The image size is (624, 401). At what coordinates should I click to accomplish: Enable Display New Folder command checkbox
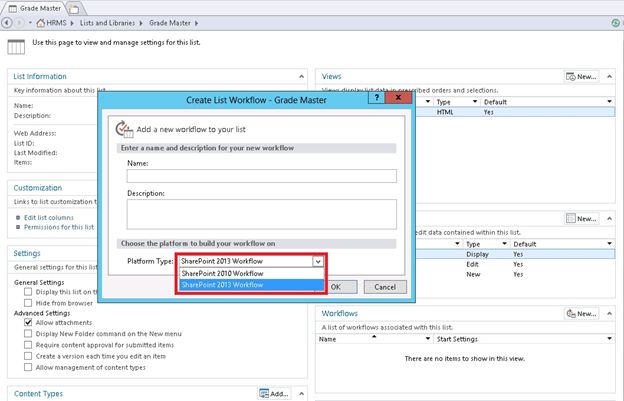pyautogui.click(x=28, y=333)
